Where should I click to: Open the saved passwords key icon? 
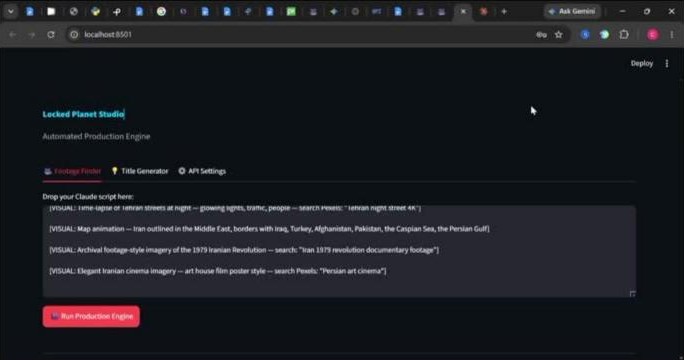point(541,35)
